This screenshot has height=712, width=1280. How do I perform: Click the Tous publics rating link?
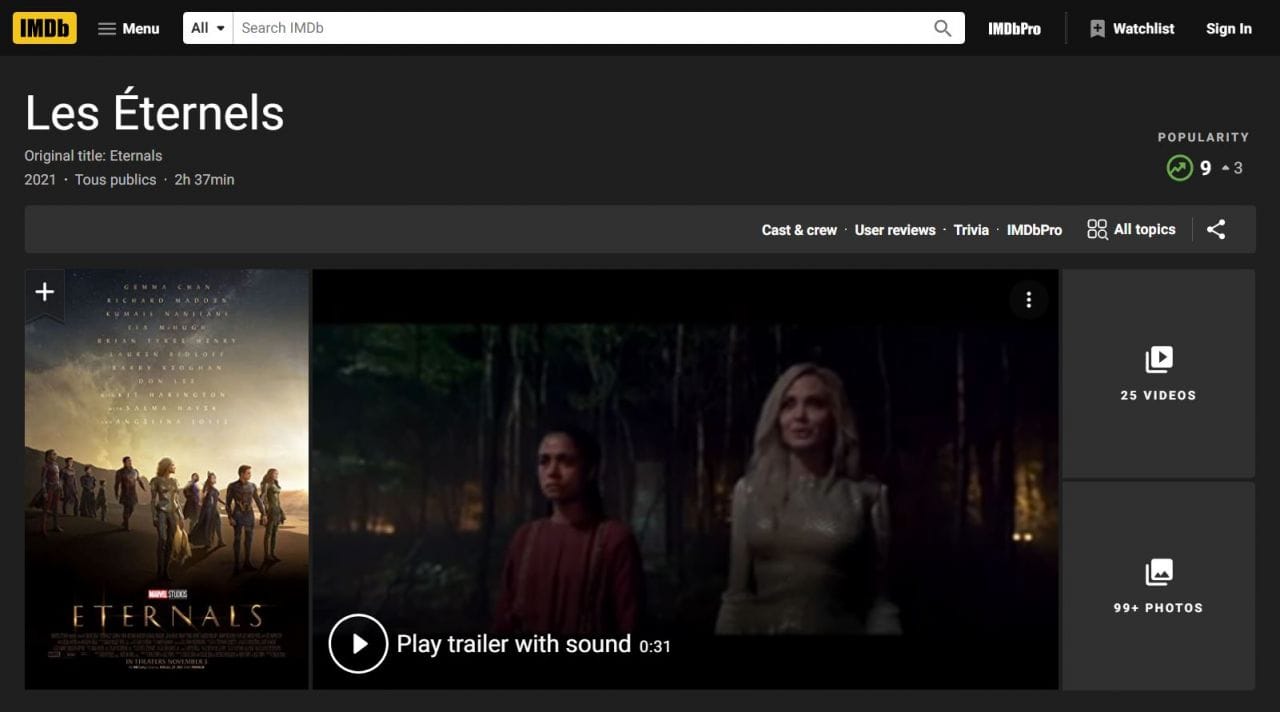(x=116, y=180)
